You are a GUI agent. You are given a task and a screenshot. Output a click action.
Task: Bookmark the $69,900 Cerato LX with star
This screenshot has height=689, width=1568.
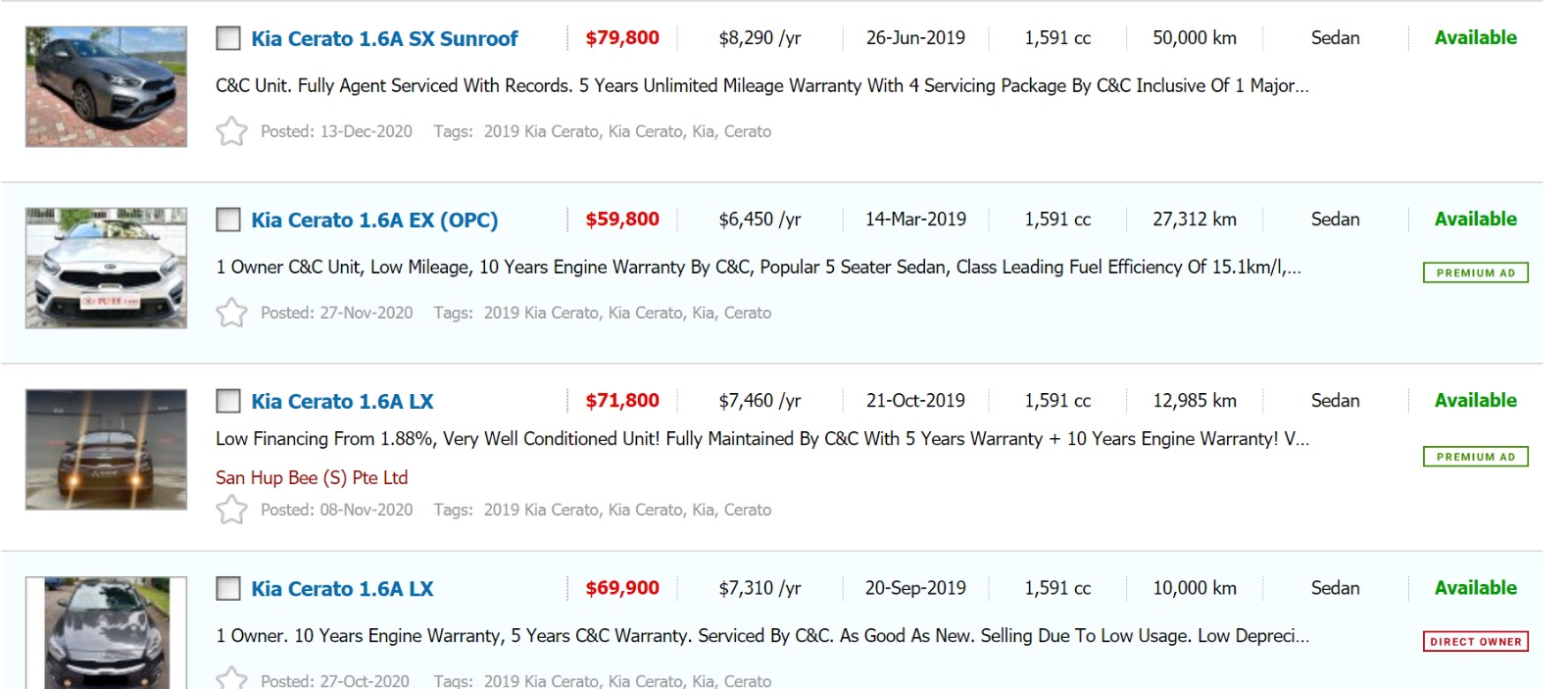pos(231,678)
